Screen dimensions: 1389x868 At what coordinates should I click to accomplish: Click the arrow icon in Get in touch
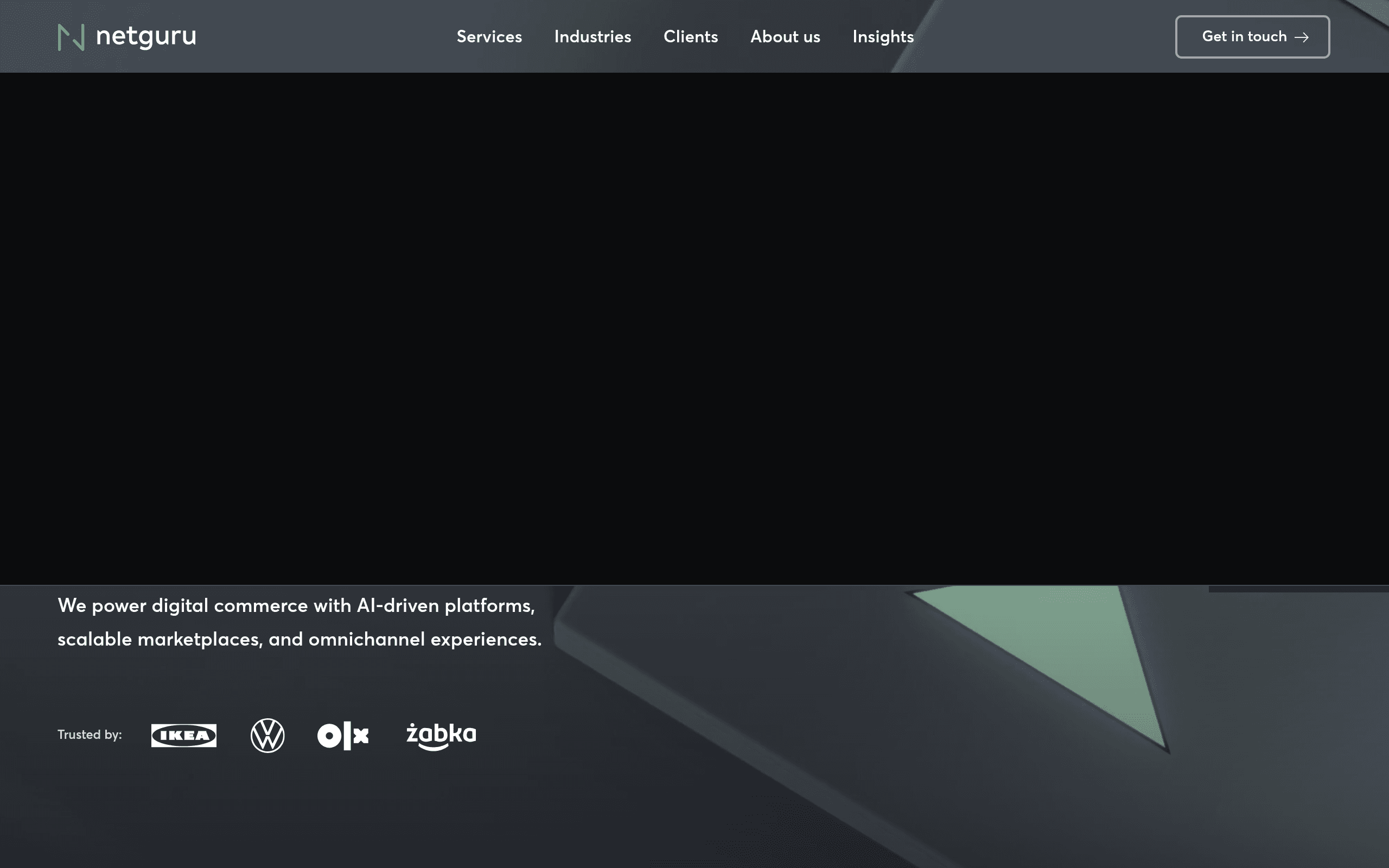coord(1302,36)
